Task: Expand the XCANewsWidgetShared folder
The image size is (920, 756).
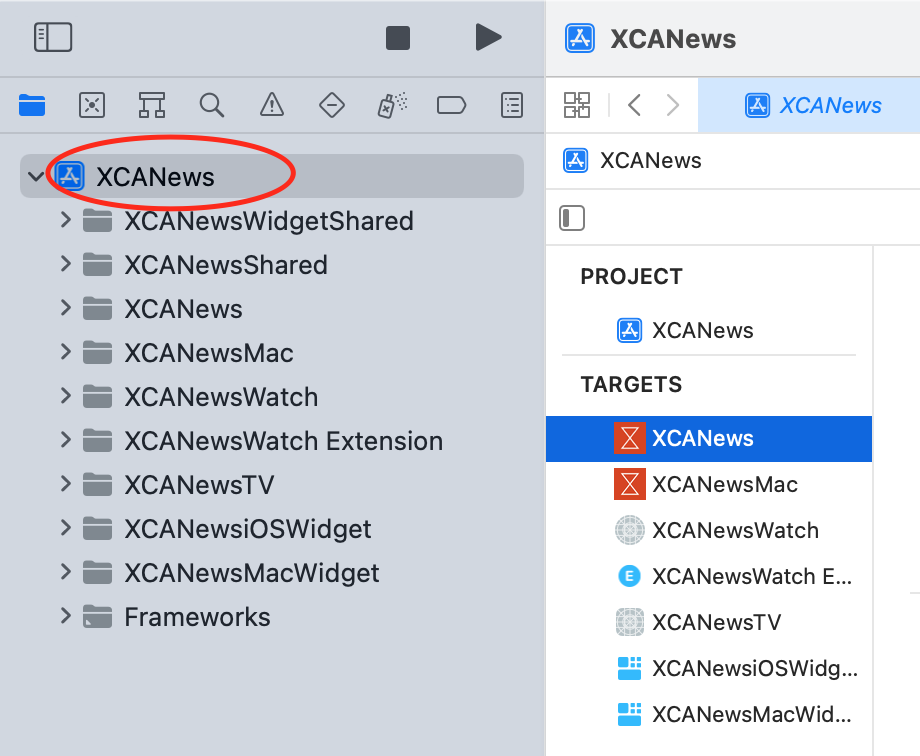Action: 66,221
